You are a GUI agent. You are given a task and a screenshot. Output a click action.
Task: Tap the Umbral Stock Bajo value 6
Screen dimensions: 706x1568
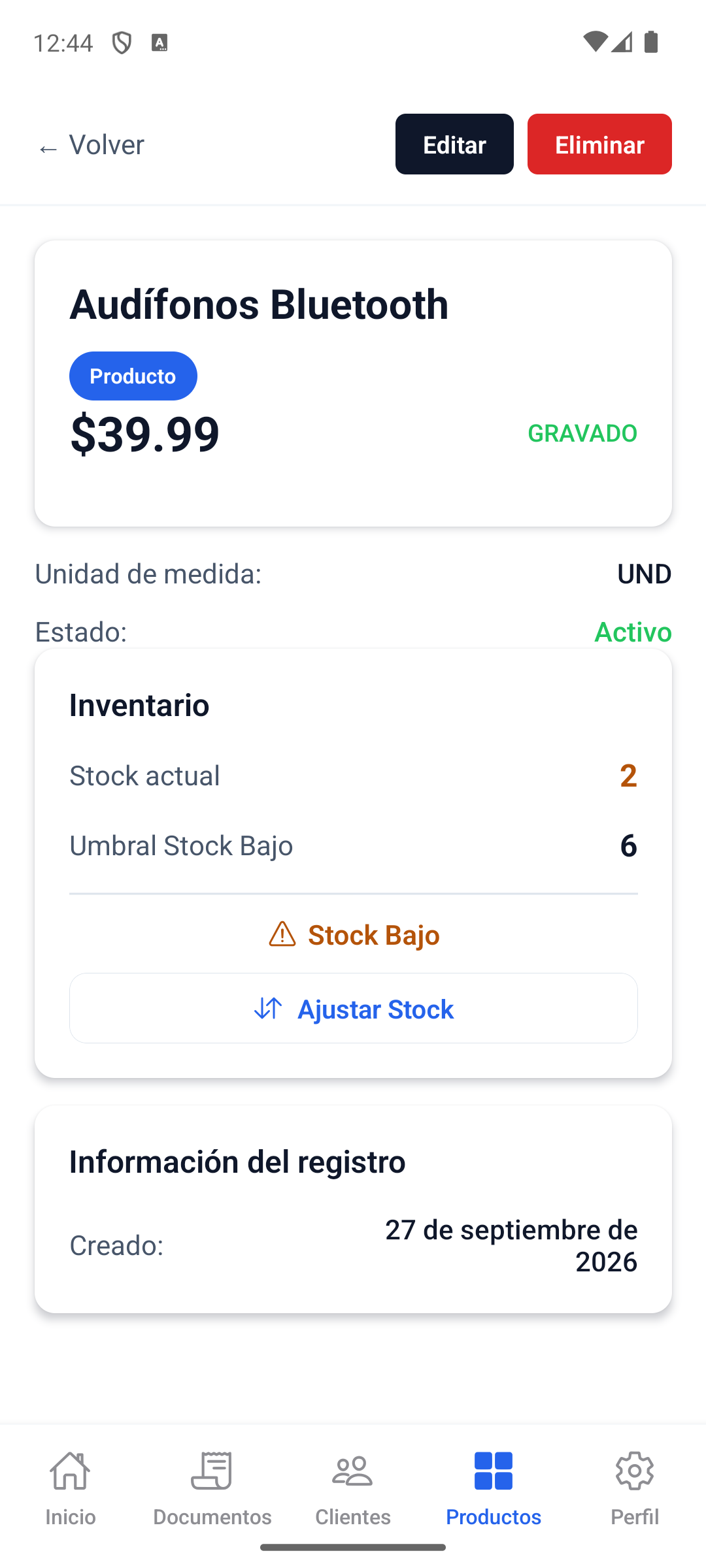[x=628, y=845]
